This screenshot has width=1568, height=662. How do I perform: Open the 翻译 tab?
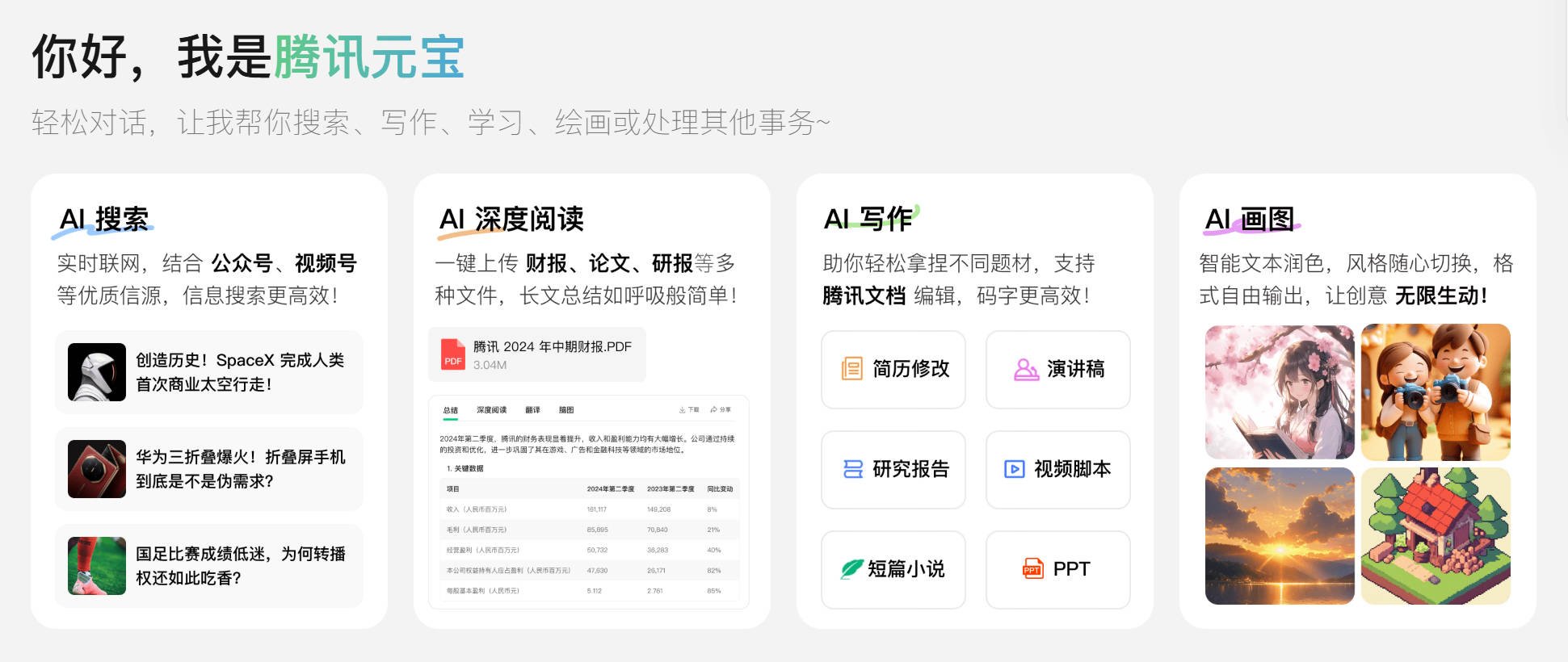pyautogui.click(x=532, y=410)
